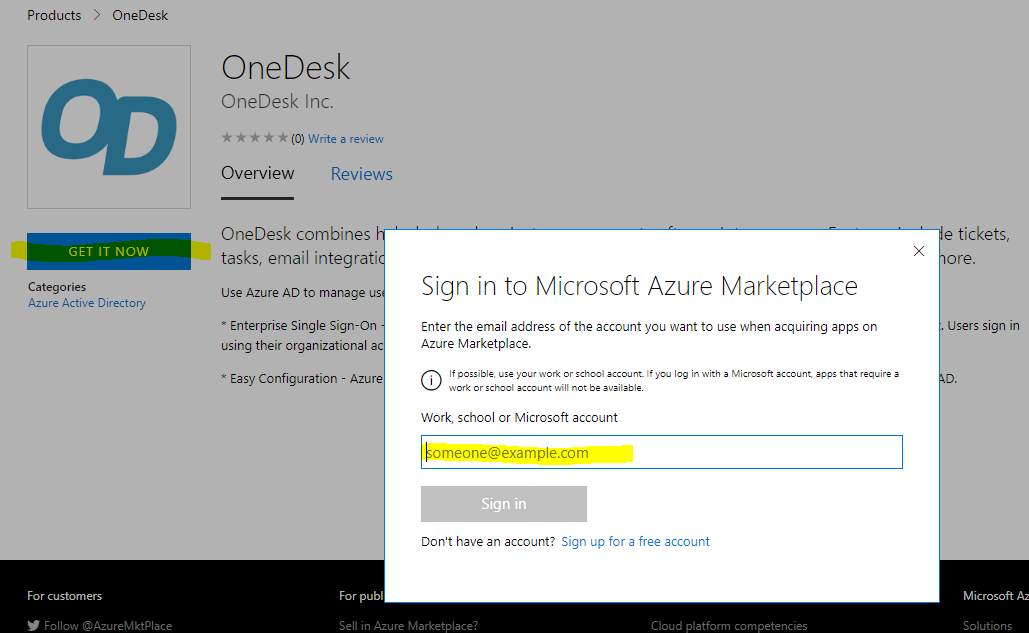Open Cloud platform competencies footer link

tap(729, 626)
